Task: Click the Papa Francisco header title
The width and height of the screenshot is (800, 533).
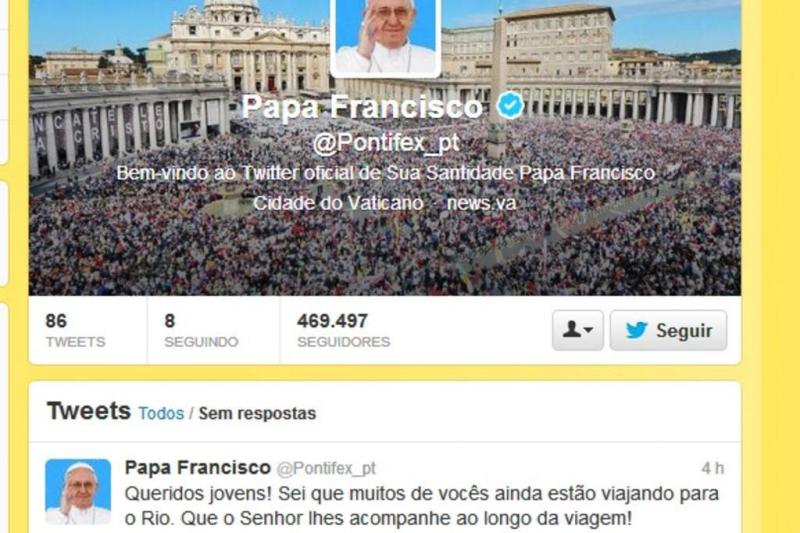Action: coord(362,107)
